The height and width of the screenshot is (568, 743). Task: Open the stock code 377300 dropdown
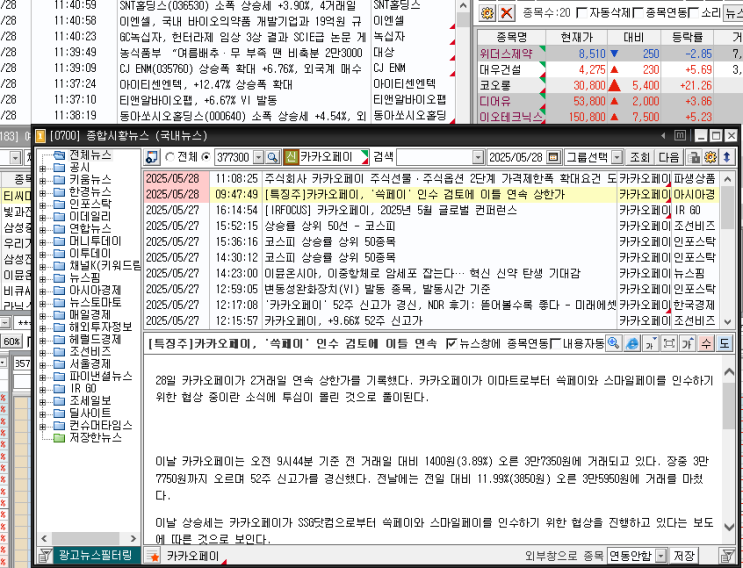(259, 157)
